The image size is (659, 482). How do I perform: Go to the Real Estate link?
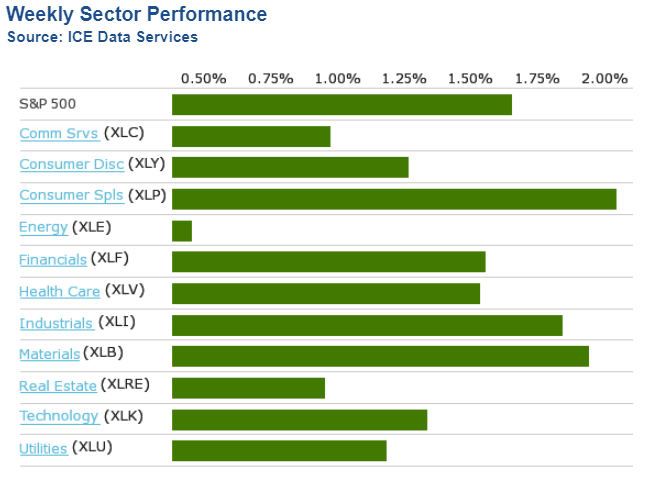58,386
